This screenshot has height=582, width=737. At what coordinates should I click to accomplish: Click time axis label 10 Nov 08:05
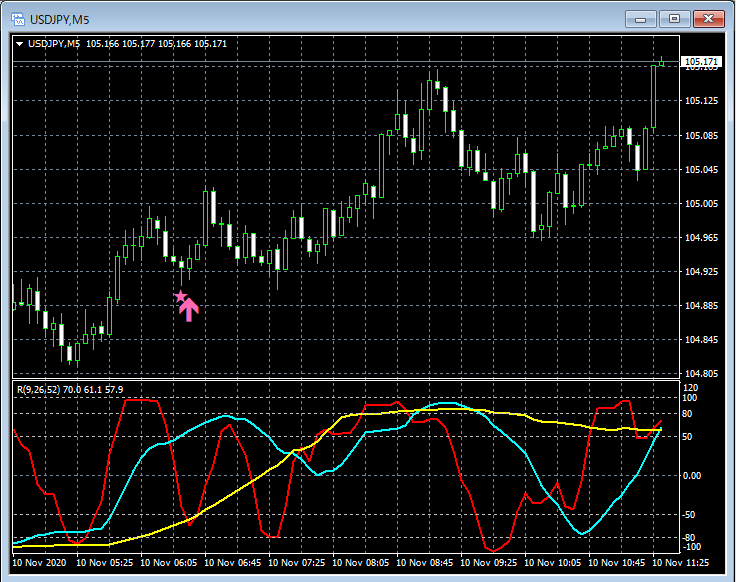point(361,562)
